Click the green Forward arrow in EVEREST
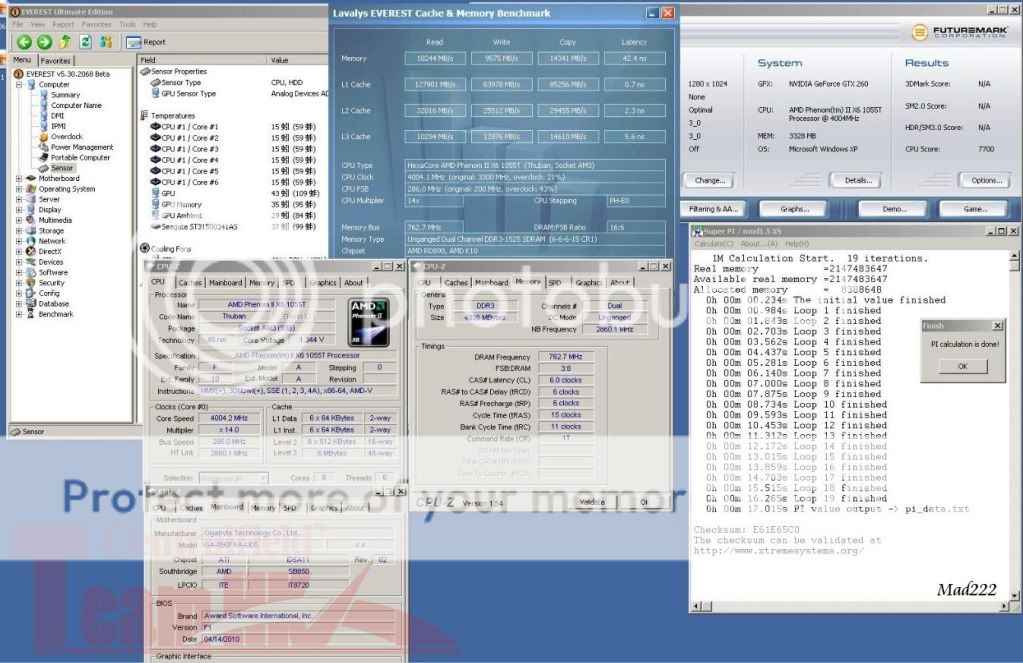1023x663 pixels. coord(44,42)
